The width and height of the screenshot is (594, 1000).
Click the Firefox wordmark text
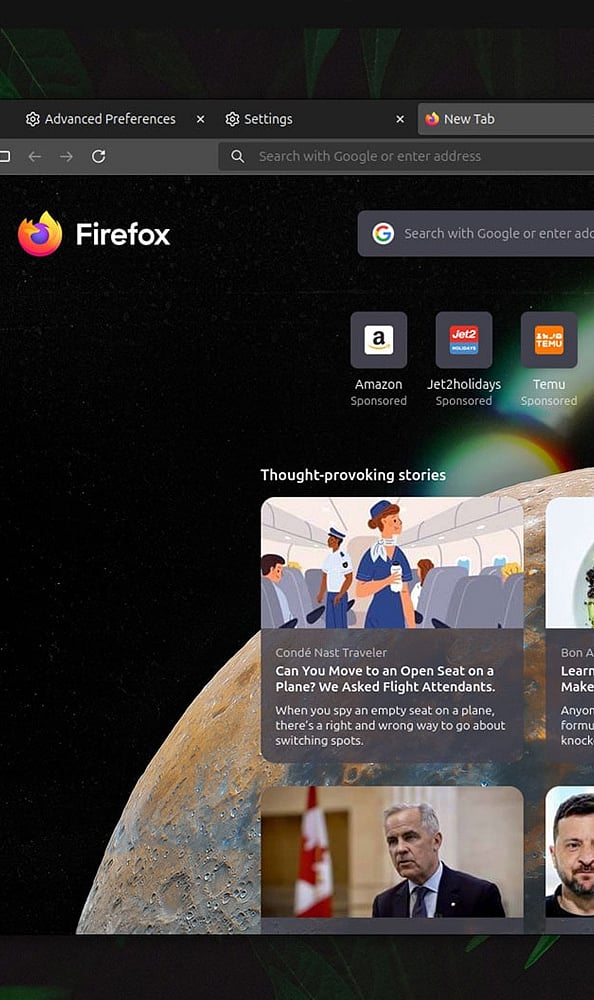coord(123,234)
